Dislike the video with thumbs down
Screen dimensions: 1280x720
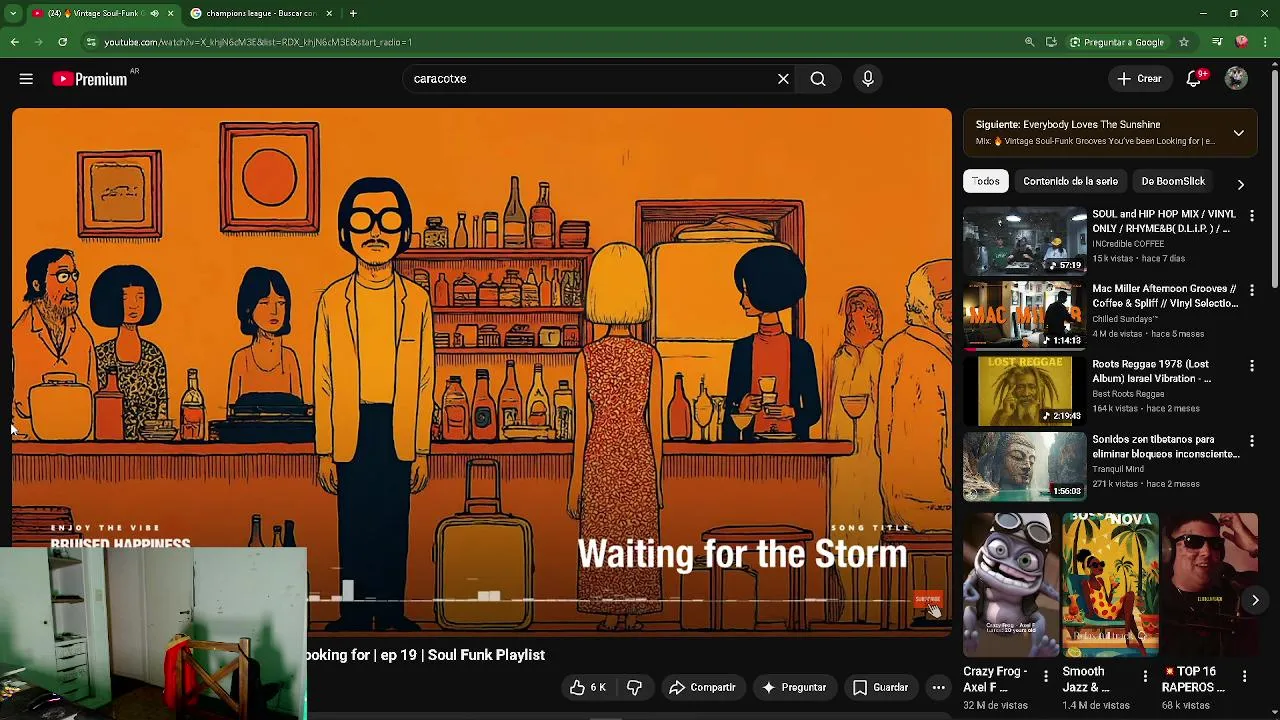(634, 687)
